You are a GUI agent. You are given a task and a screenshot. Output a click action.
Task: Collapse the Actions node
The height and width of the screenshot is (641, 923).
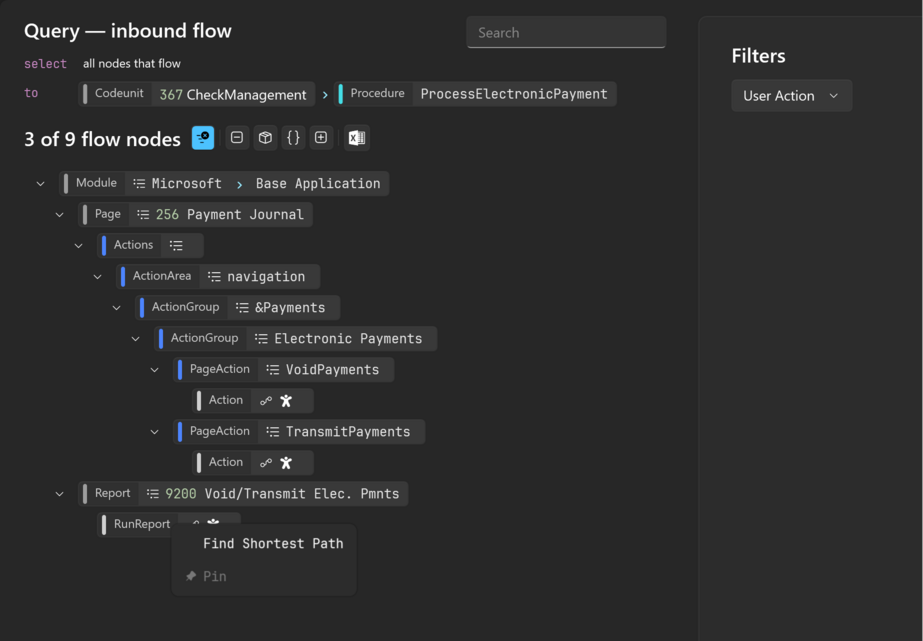[78, 245]
